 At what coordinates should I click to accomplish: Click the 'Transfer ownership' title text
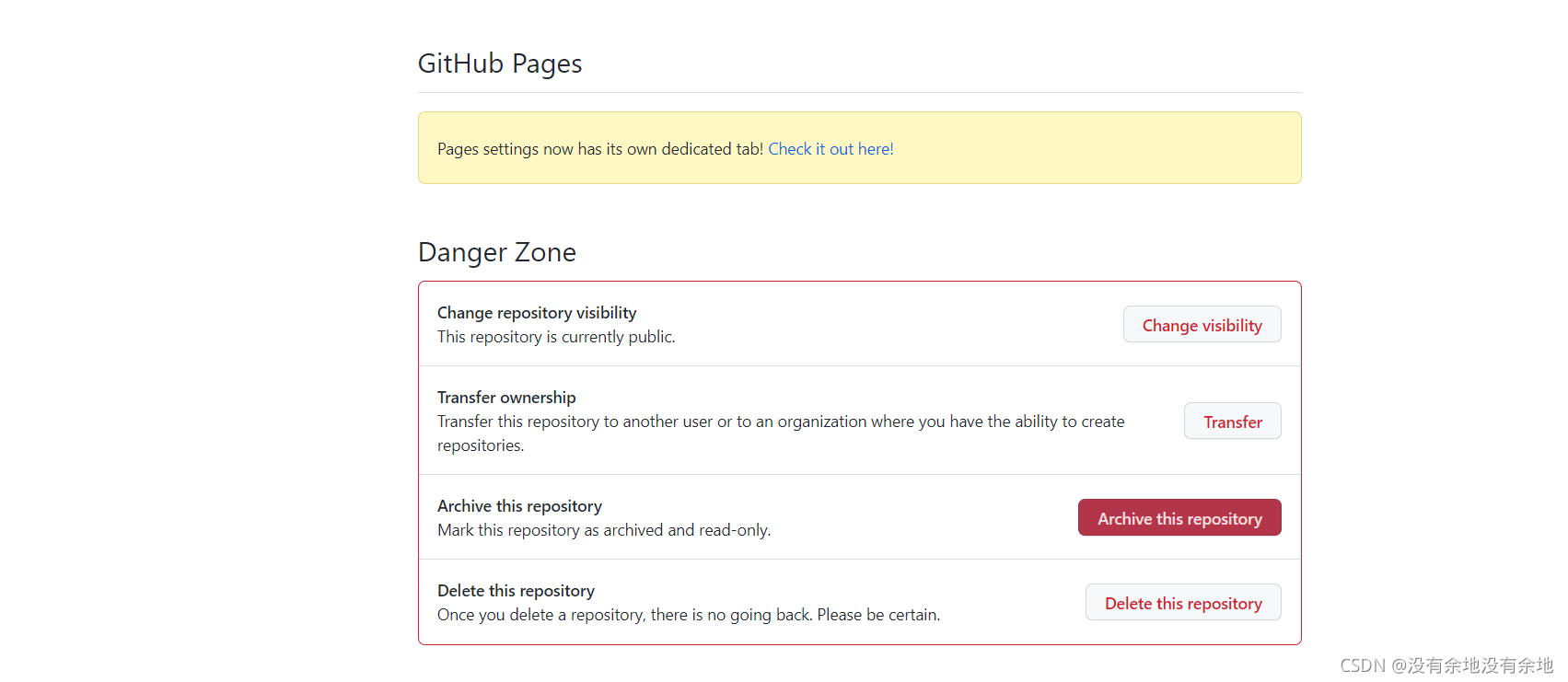(506, 398)
